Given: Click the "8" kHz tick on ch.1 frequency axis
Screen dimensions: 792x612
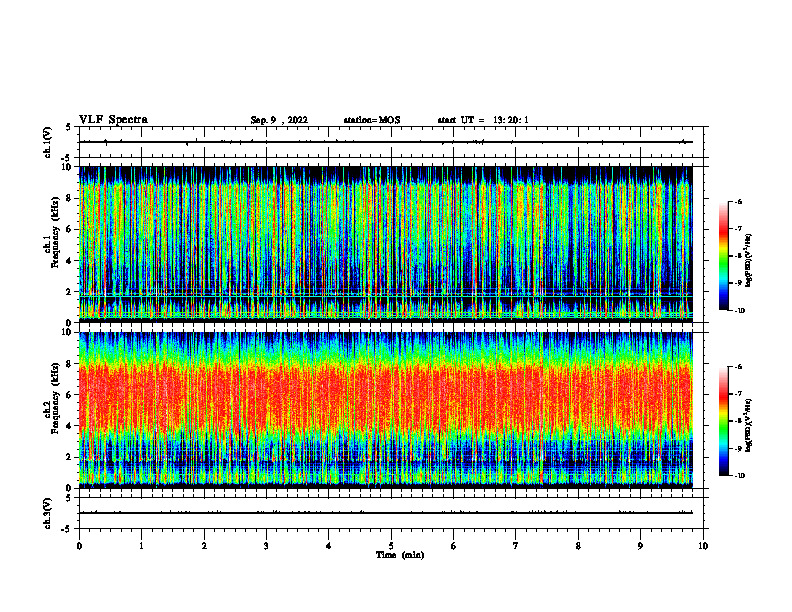Looking at the screenshot, I should [x=70, y=198].
